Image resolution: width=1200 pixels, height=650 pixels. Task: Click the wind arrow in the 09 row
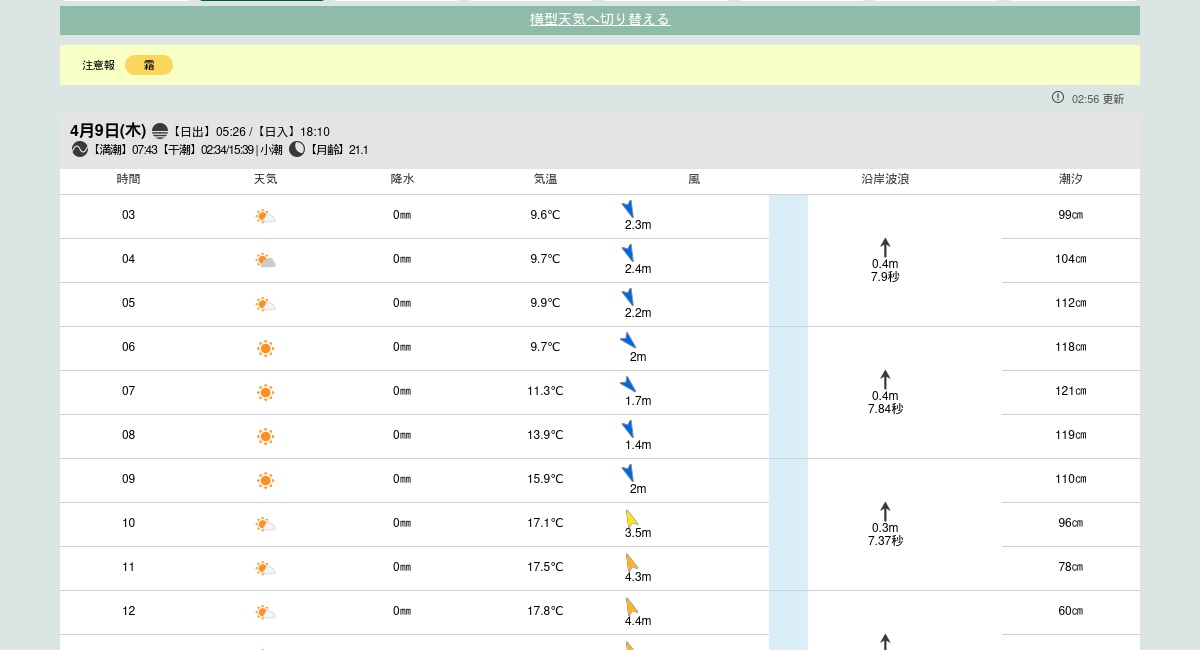click(628, 473)
